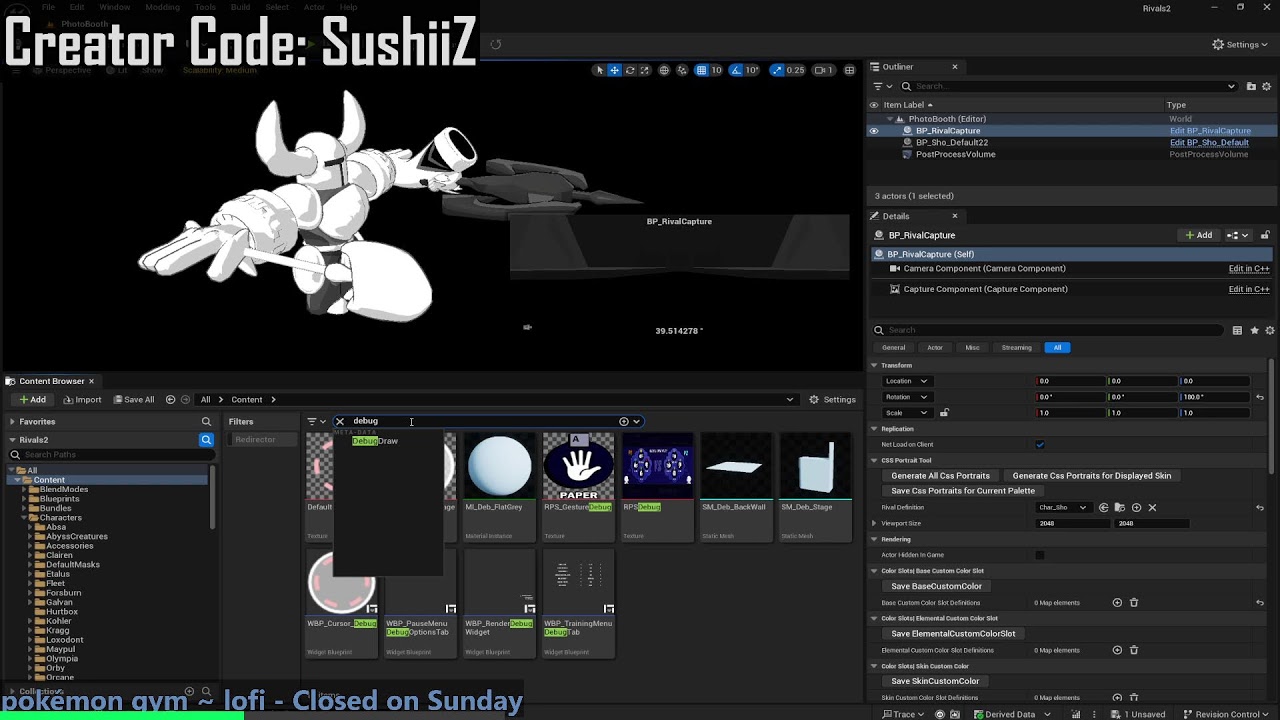Open Outliner settings gear
Screen dimensions: 1280x720
1268,86
